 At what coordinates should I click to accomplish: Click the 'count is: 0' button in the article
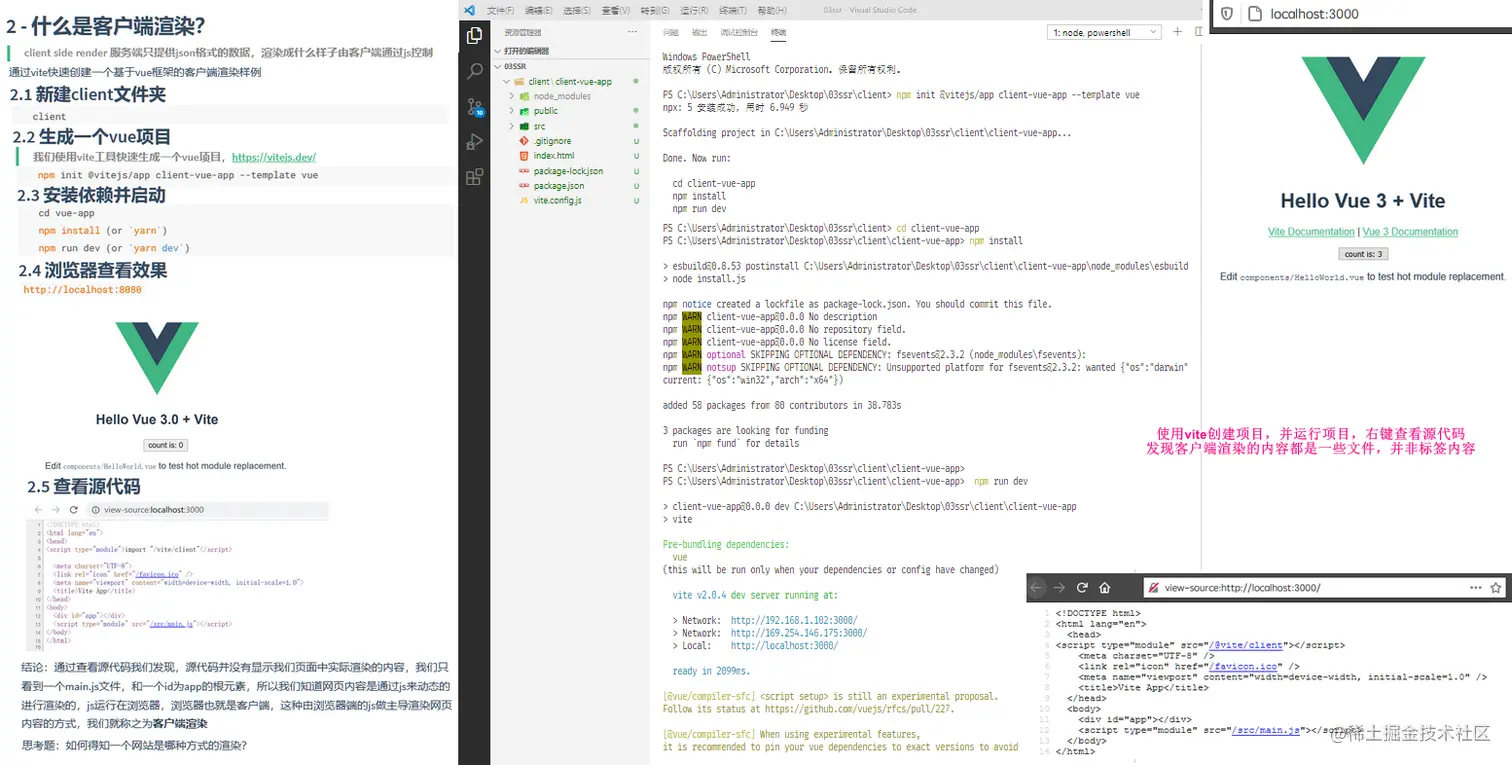[166, 445]
